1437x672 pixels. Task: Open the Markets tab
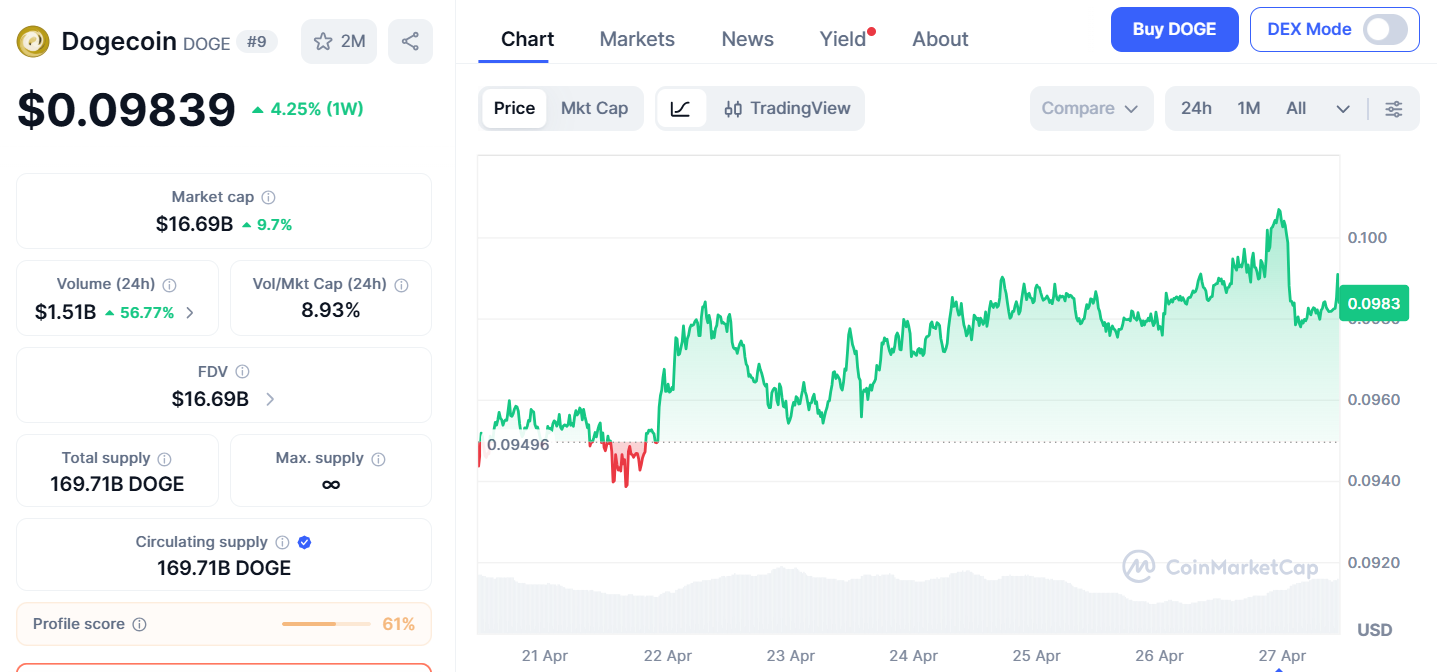coord(637,39)
